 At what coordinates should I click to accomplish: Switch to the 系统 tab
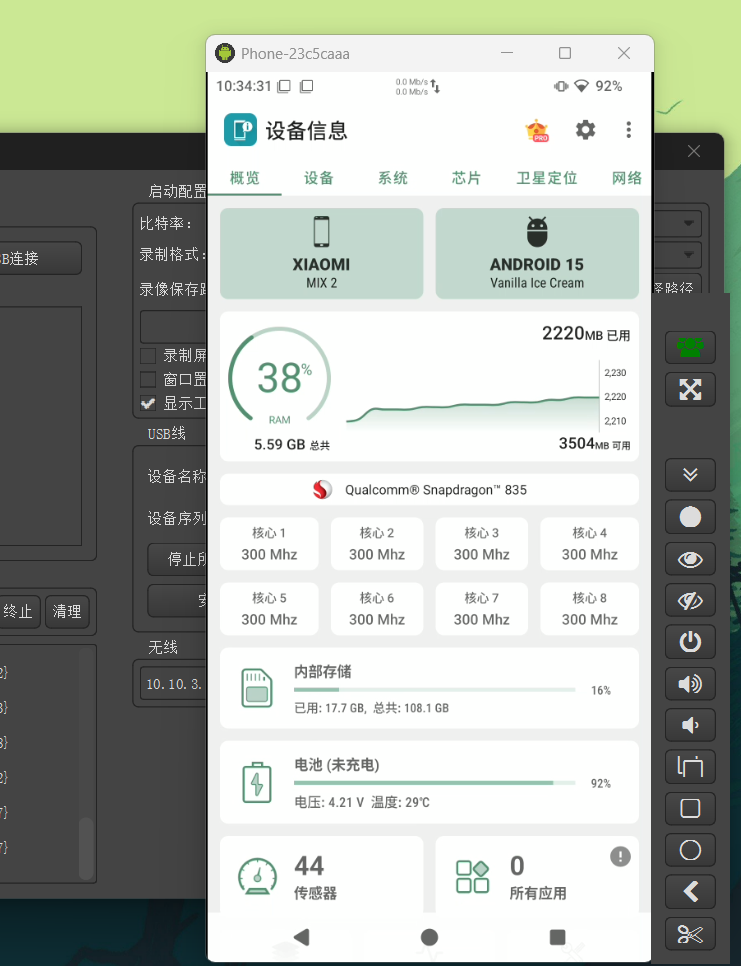pos(392,178)
